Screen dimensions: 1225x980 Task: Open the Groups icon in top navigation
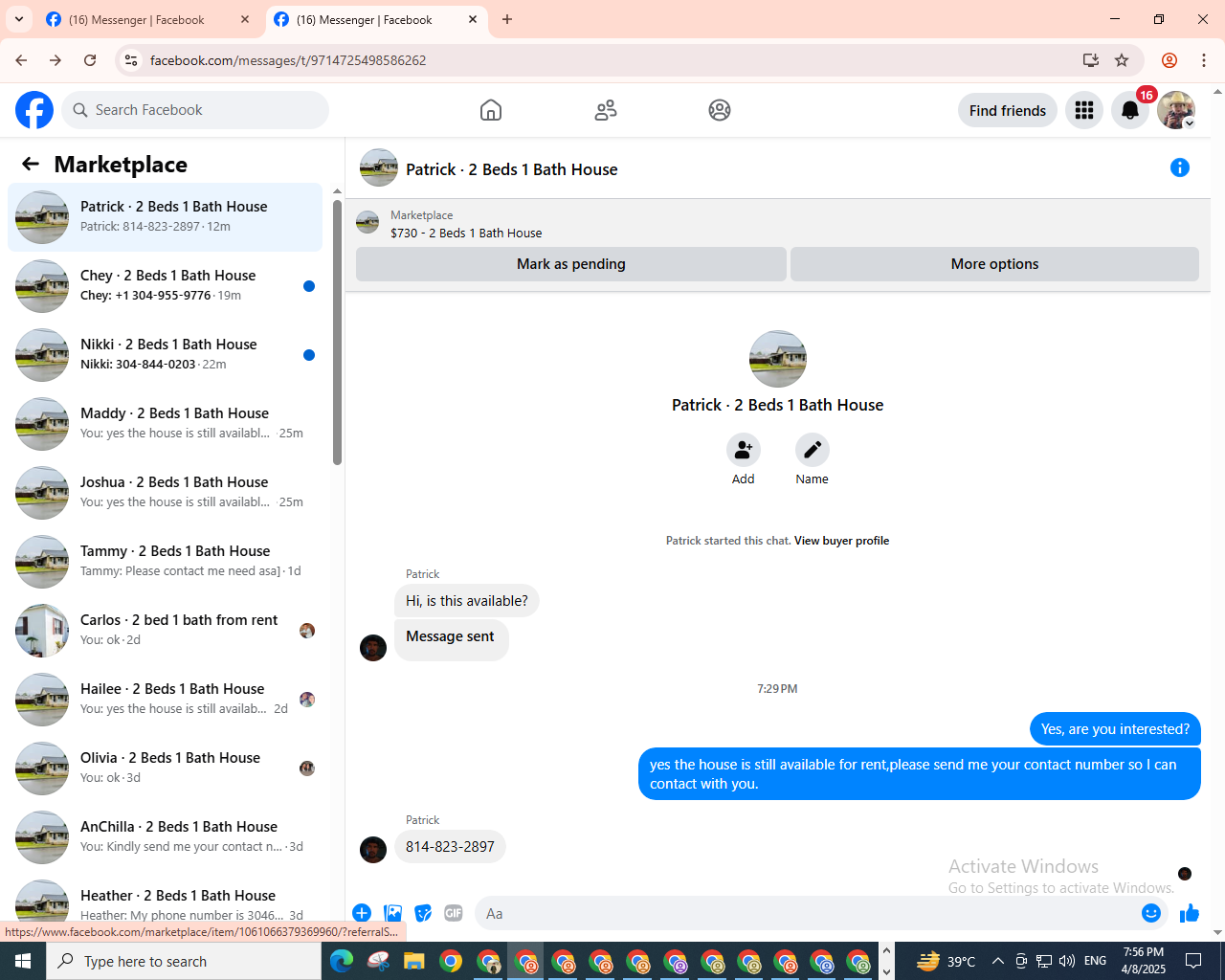click(720, 110)
